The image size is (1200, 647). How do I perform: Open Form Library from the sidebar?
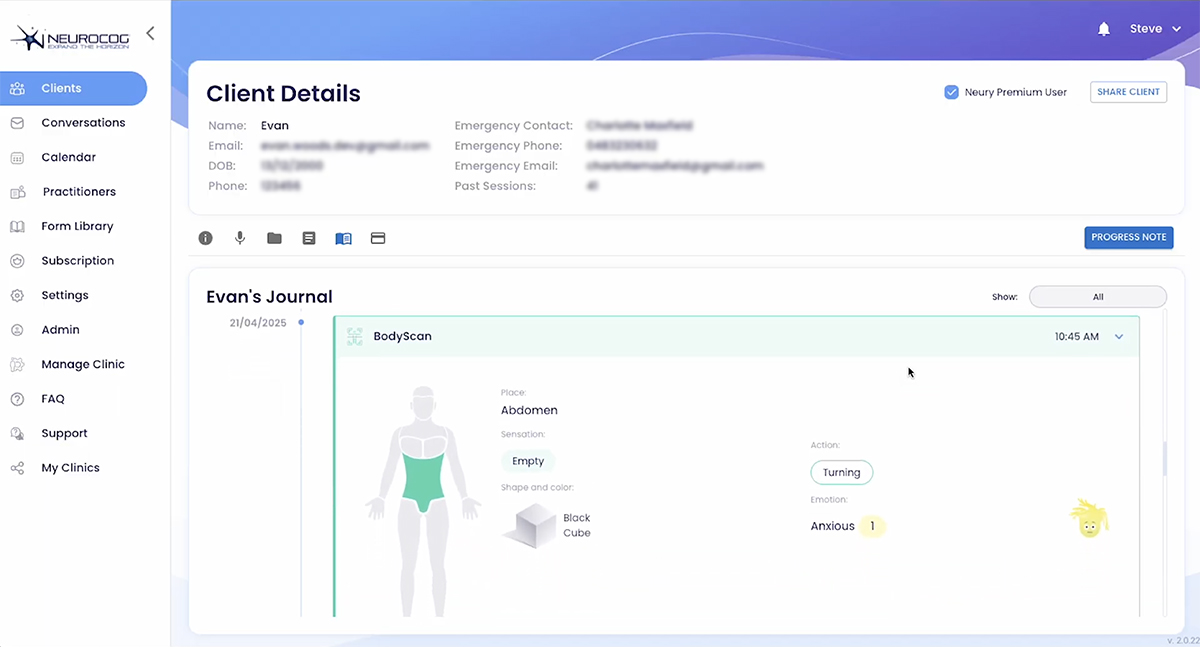77,226
